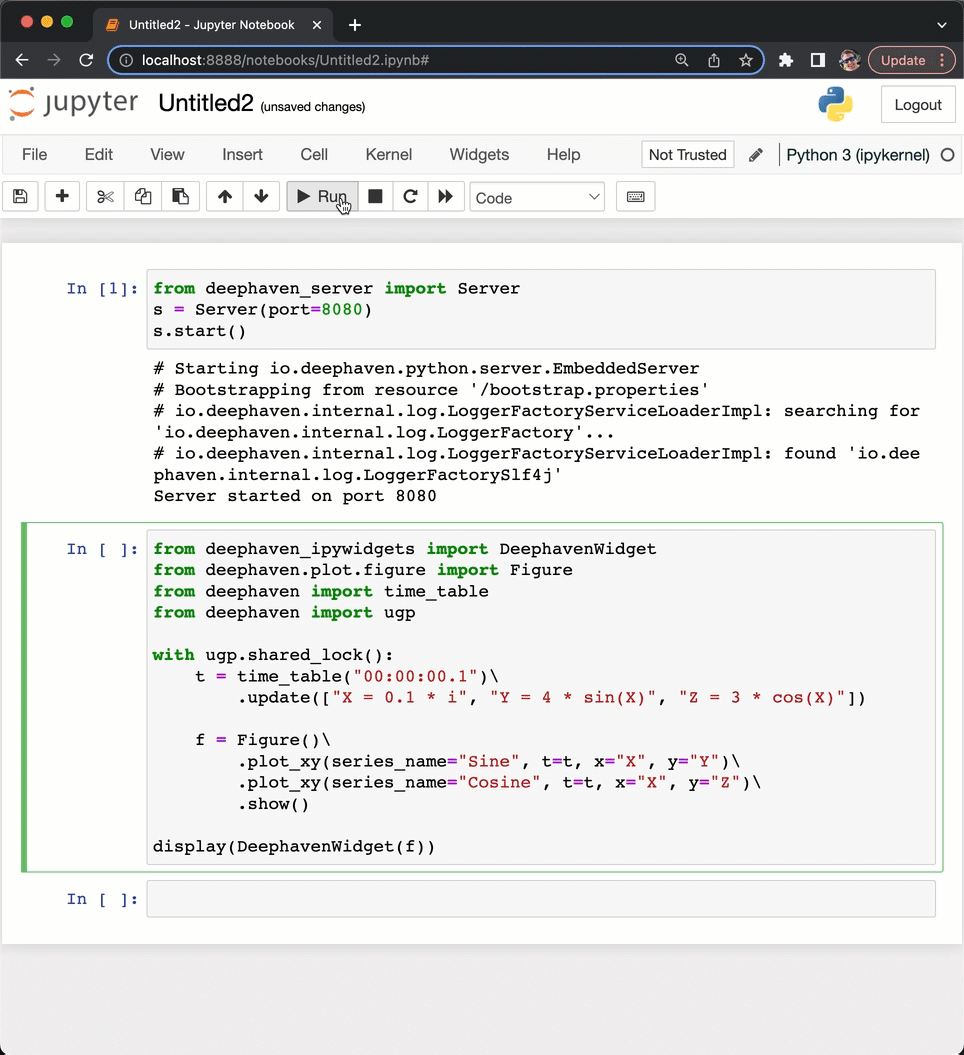
Task: Open the browser extensions puzzle icon
Action: click(x=786, y=61)
